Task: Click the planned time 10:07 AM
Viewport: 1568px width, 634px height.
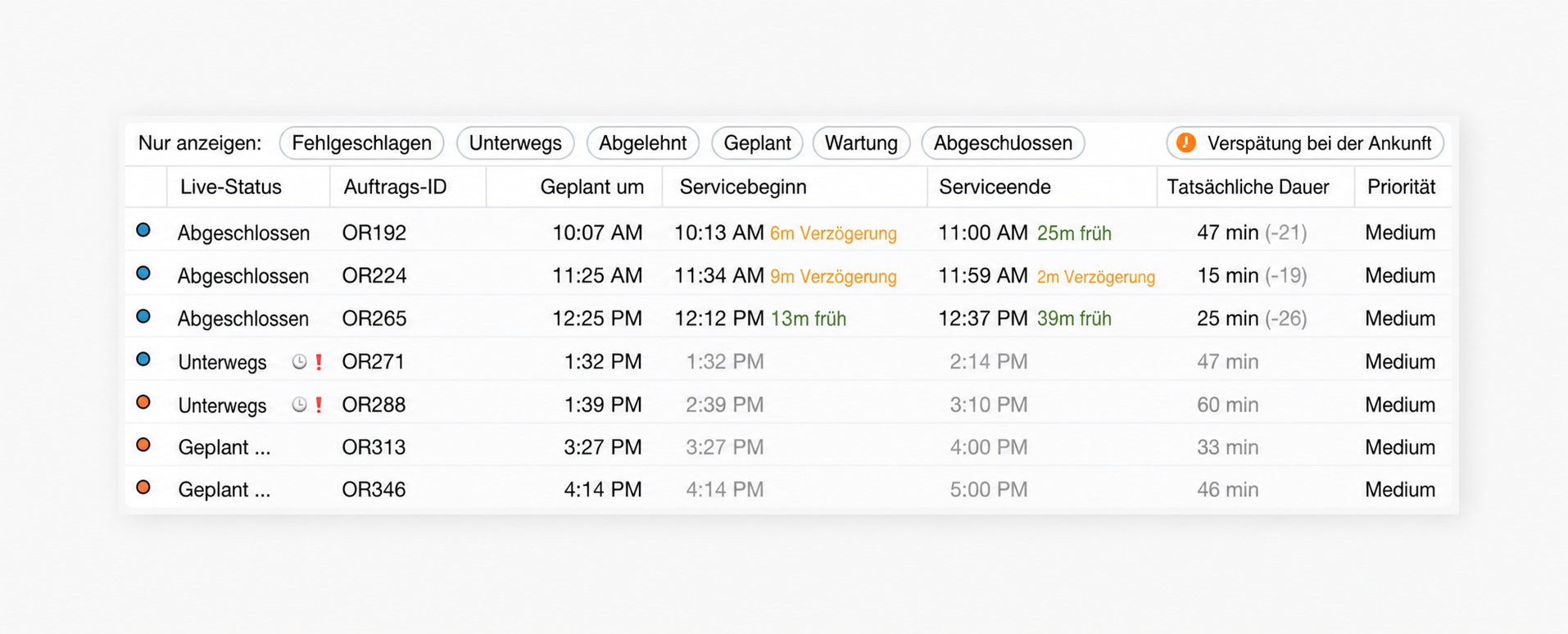Action: 597,233
